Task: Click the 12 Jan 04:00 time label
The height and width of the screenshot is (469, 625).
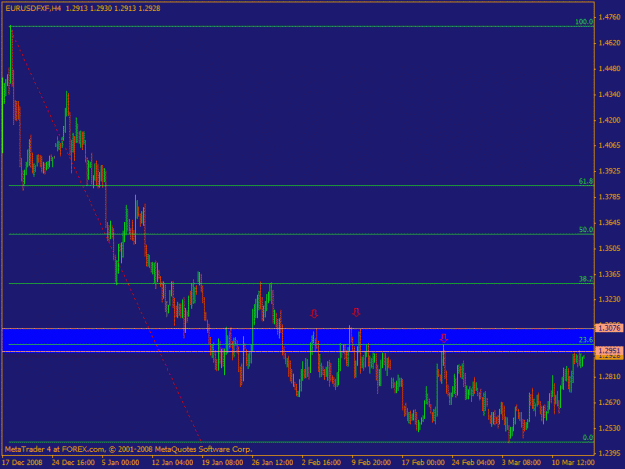Action: (173, 462)
